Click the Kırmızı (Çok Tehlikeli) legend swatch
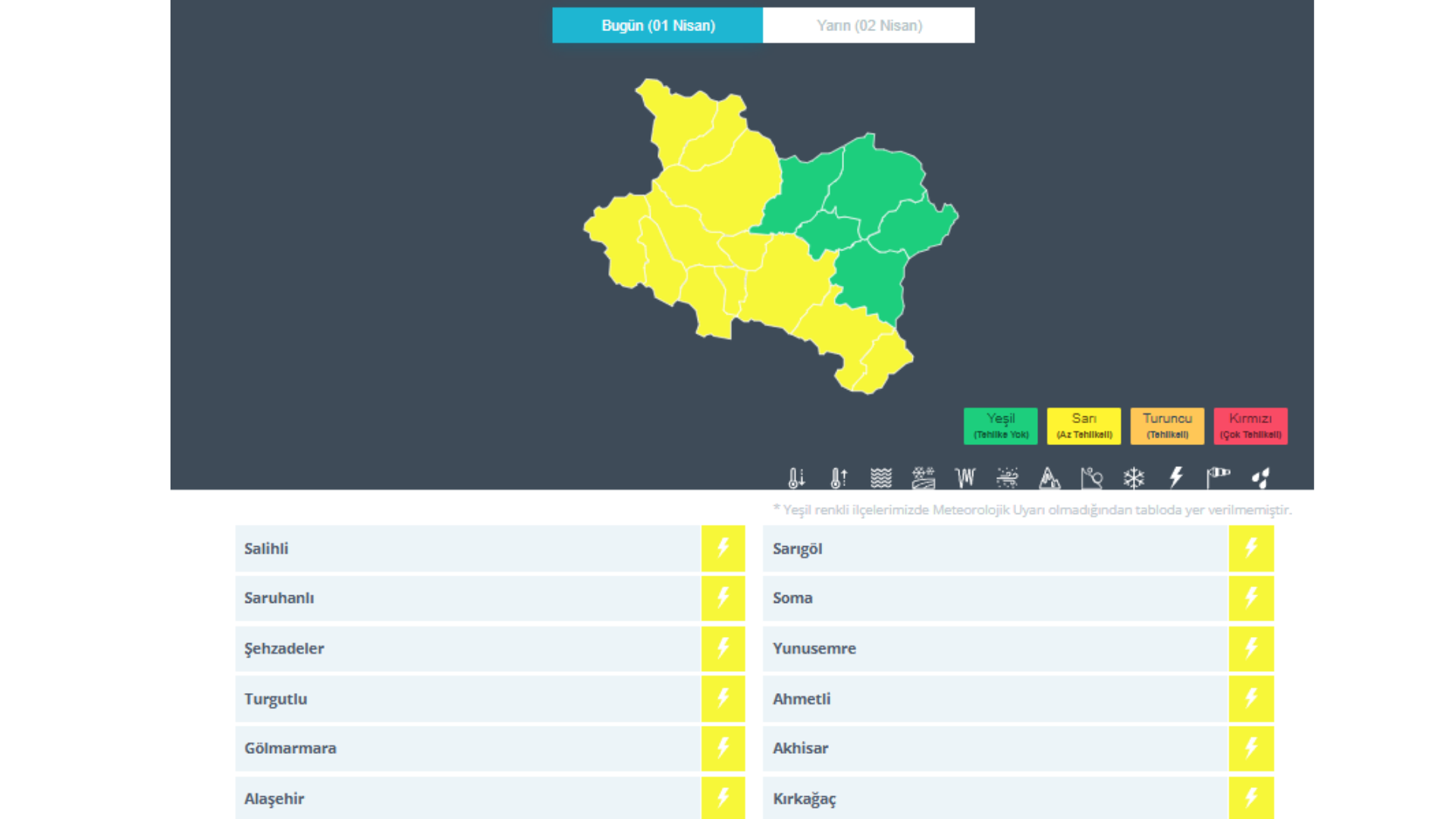1456x819 pixels. click(x=1250, y=426)
